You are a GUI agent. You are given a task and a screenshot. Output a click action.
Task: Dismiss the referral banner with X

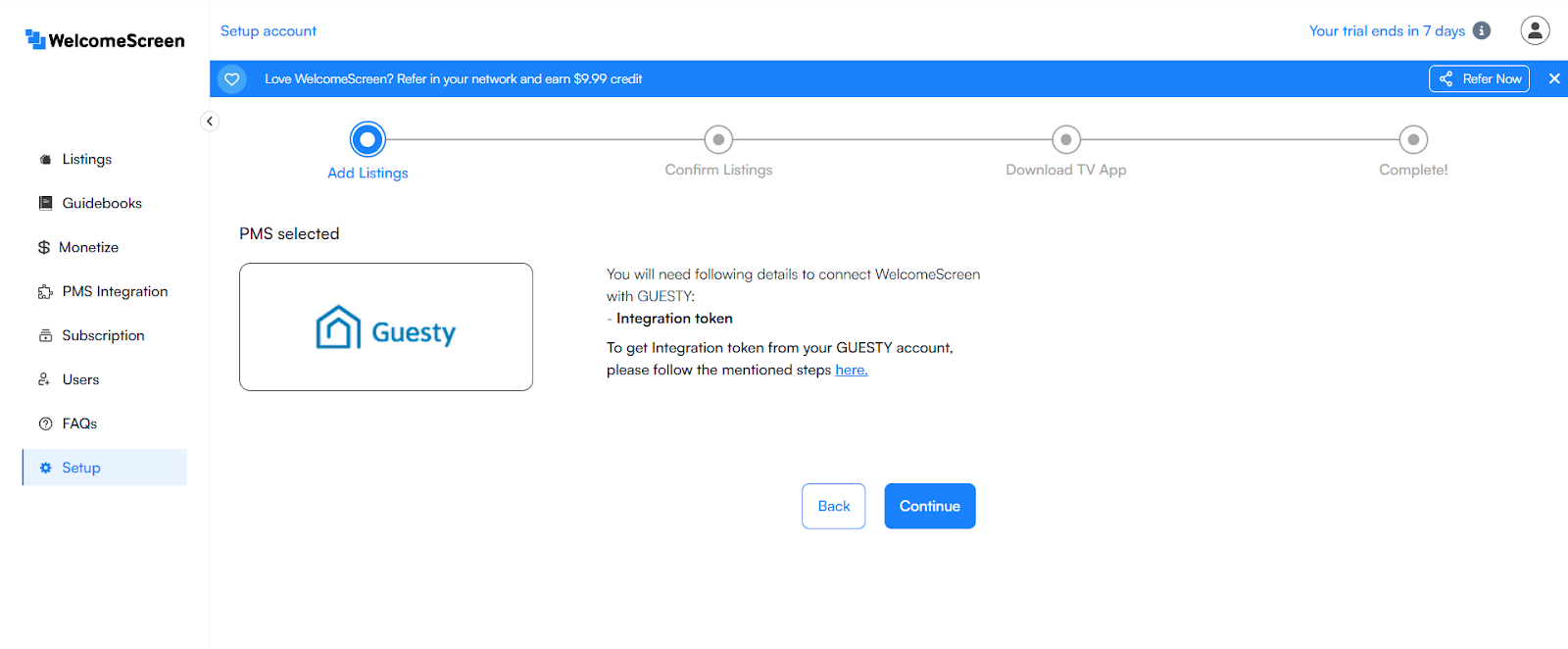click(x=1554, y=78)
